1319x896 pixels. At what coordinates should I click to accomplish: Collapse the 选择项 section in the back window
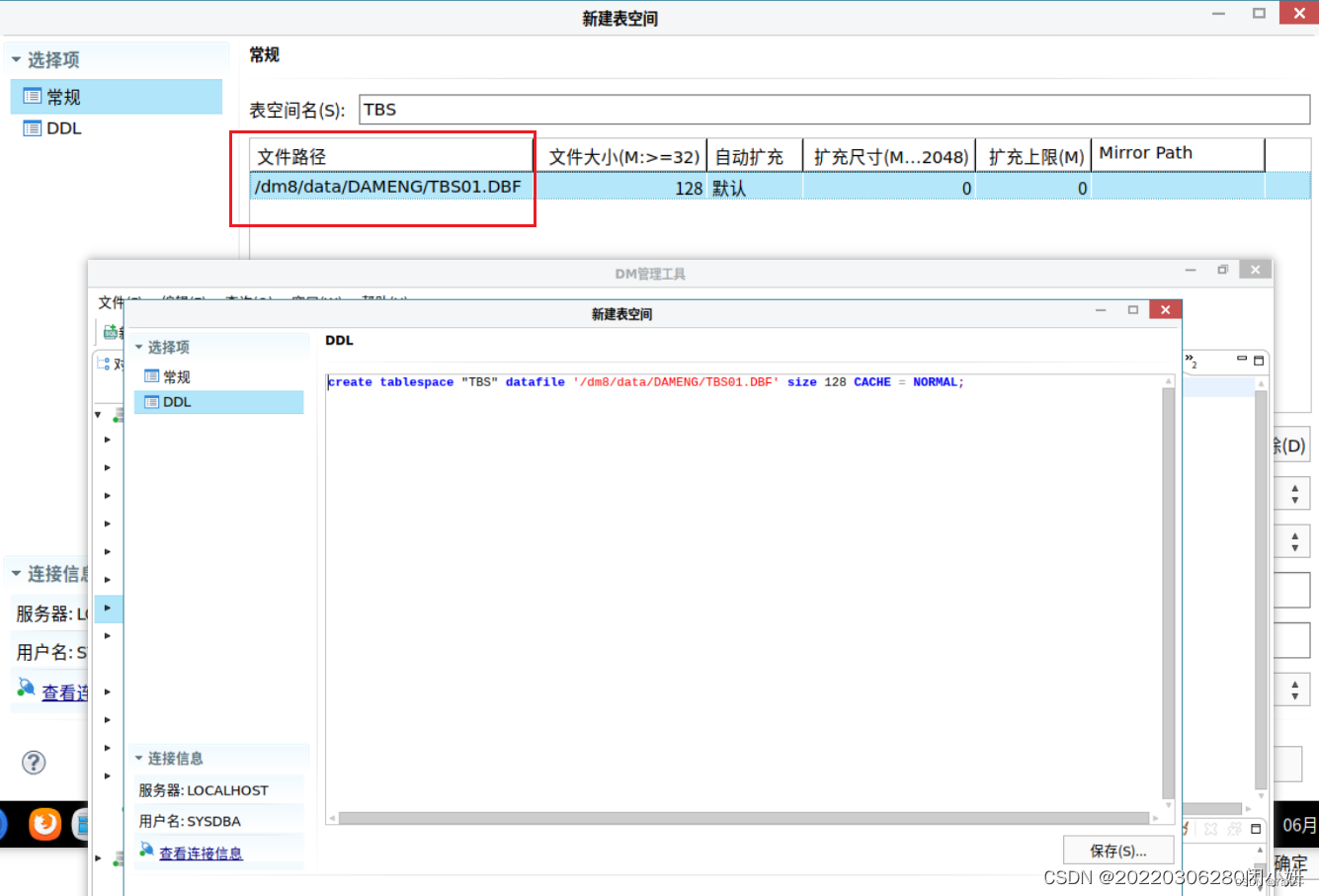(16, 59)
